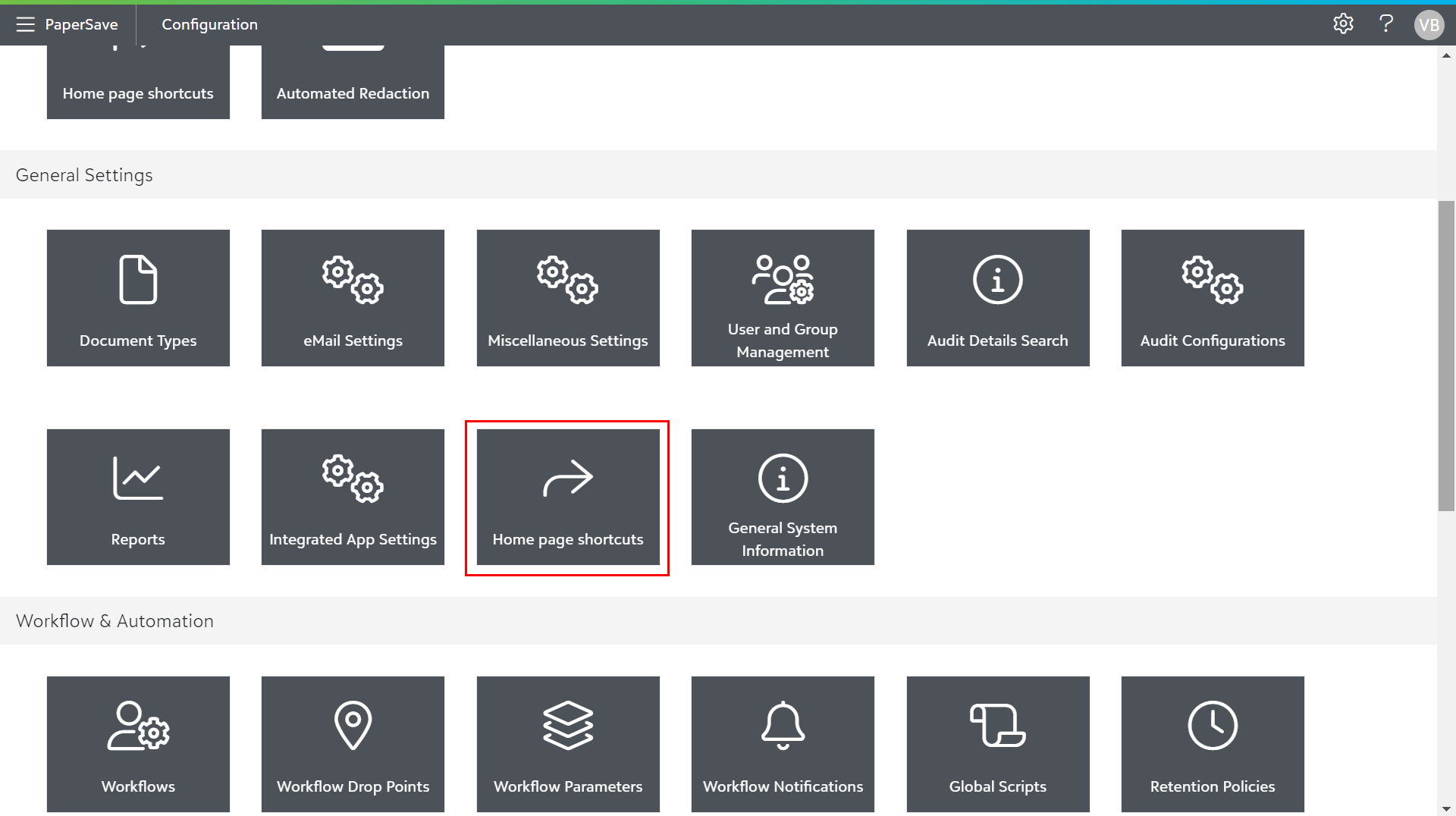Open General System Information tile
This screenshot has height=816, width=1456.
[783, 497]
